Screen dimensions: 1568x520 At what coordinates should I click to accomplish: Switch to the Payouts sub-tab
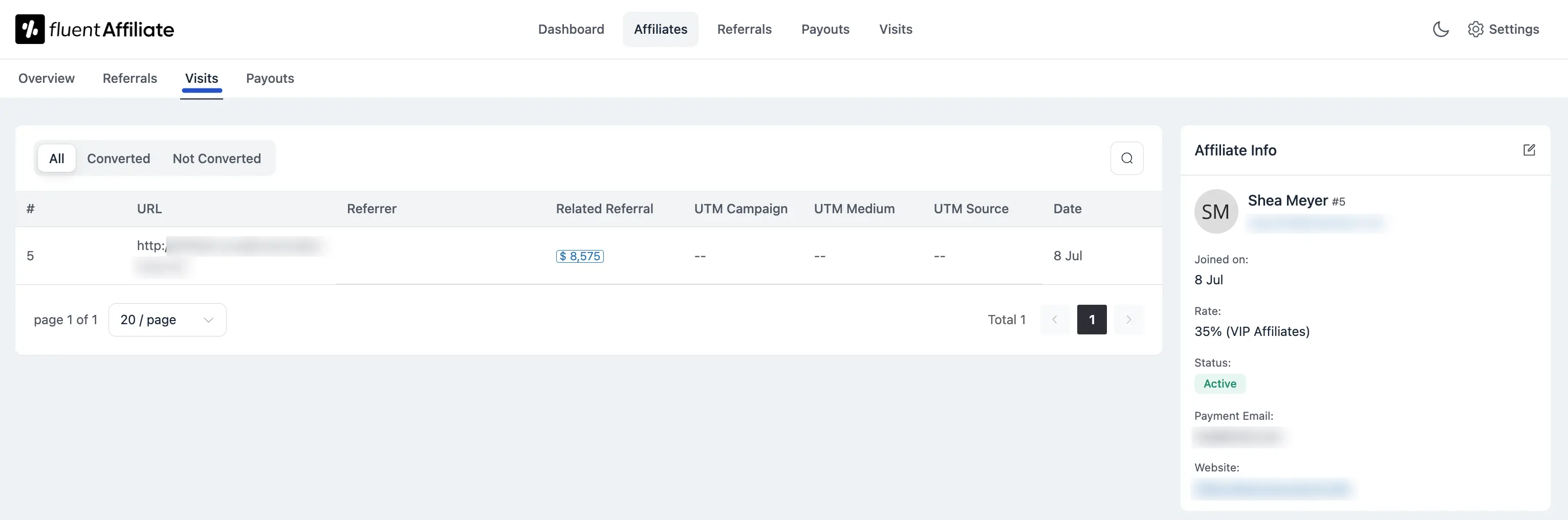pyautogui.click(x=270, y=78)
